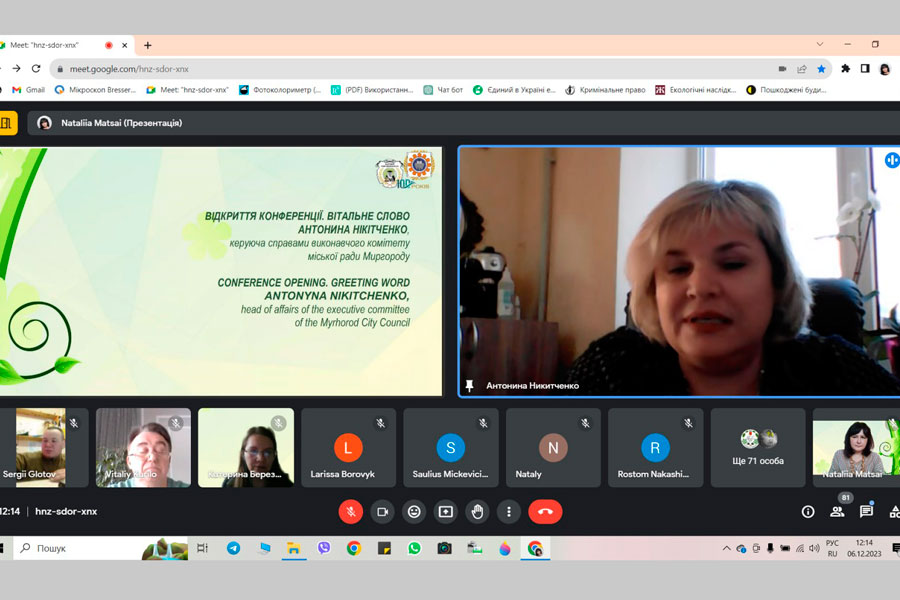Open the Фотоколориметр bookmark
Viewport: 900px width, 600px height.
tap(280, 90)
